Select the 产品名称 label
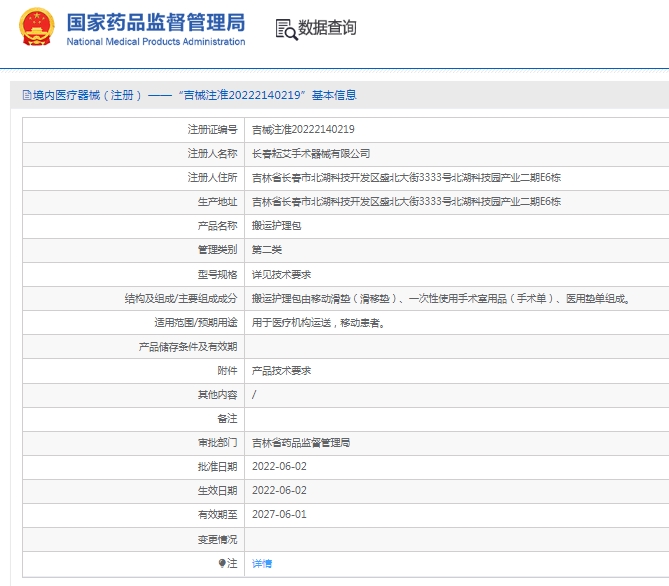 pos(218,225)
